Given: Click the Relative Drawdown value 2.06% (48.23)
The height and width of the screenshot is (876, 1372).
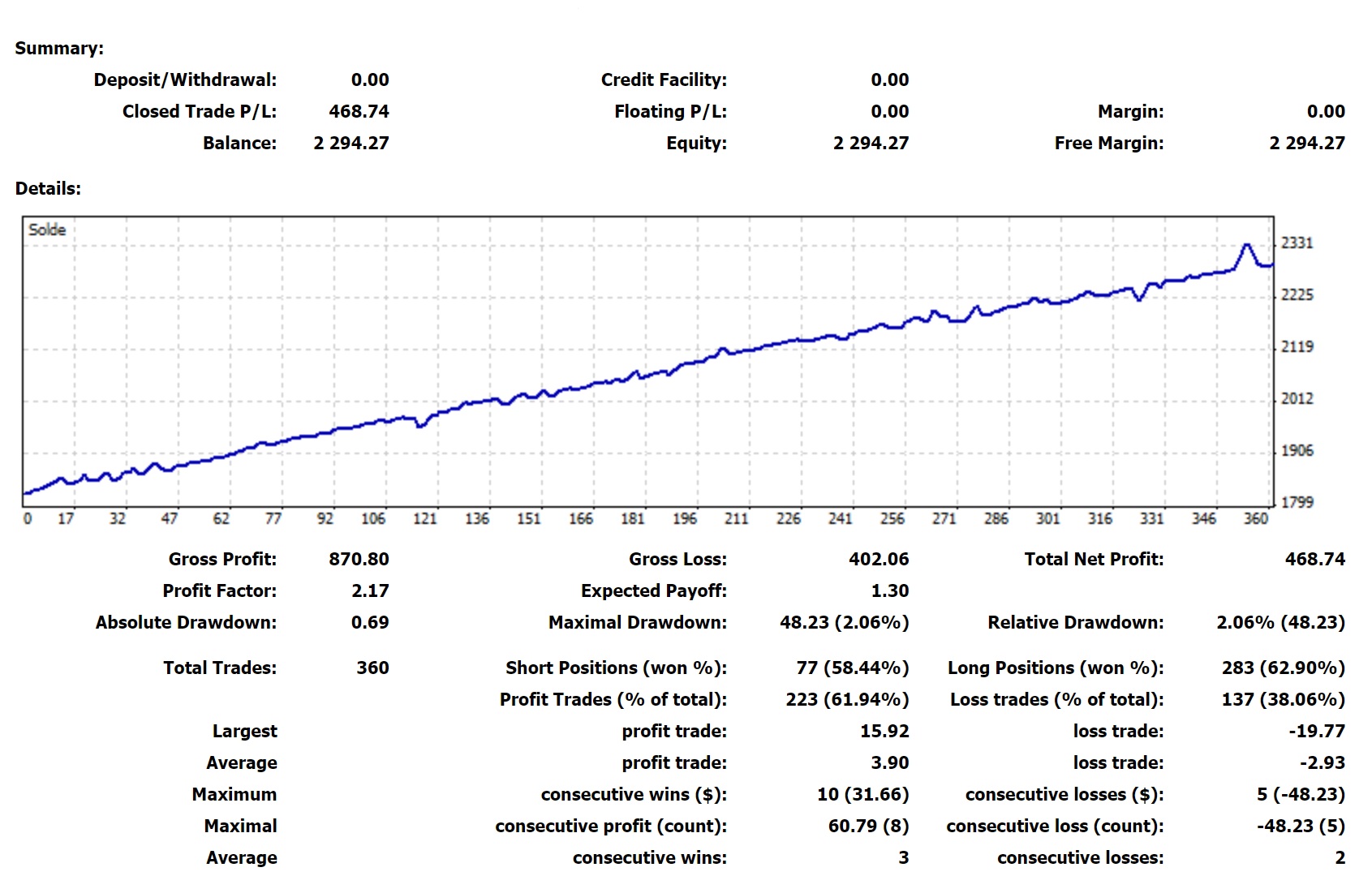Looking at the screenshot, I should (1280, 622).
